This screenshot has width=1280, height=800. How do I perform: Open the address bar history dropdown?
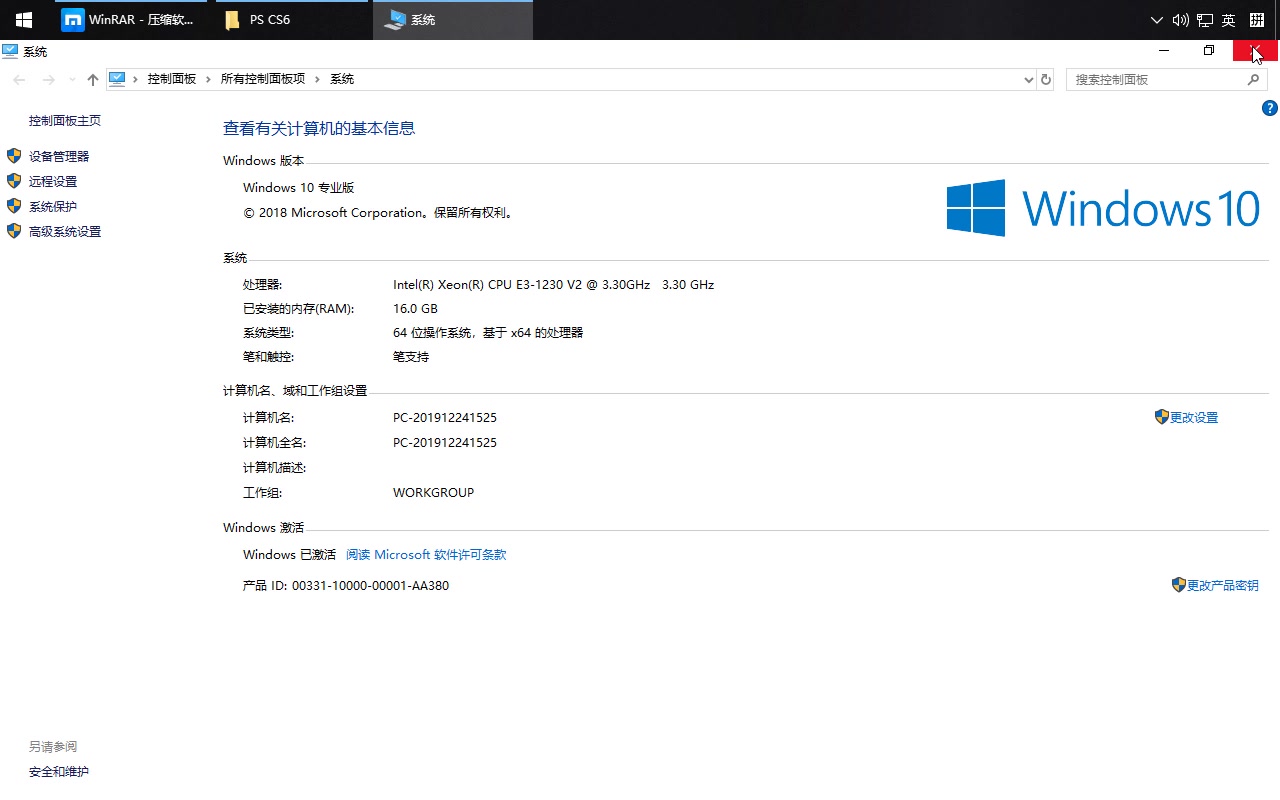(1029, 80)
